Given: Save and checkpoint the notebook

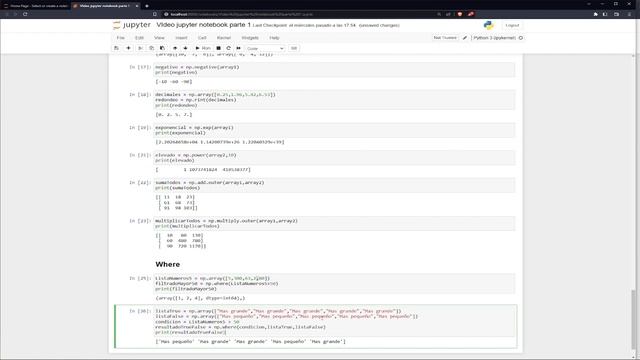Looking at the screenshot, I should (x=116, y=48).
